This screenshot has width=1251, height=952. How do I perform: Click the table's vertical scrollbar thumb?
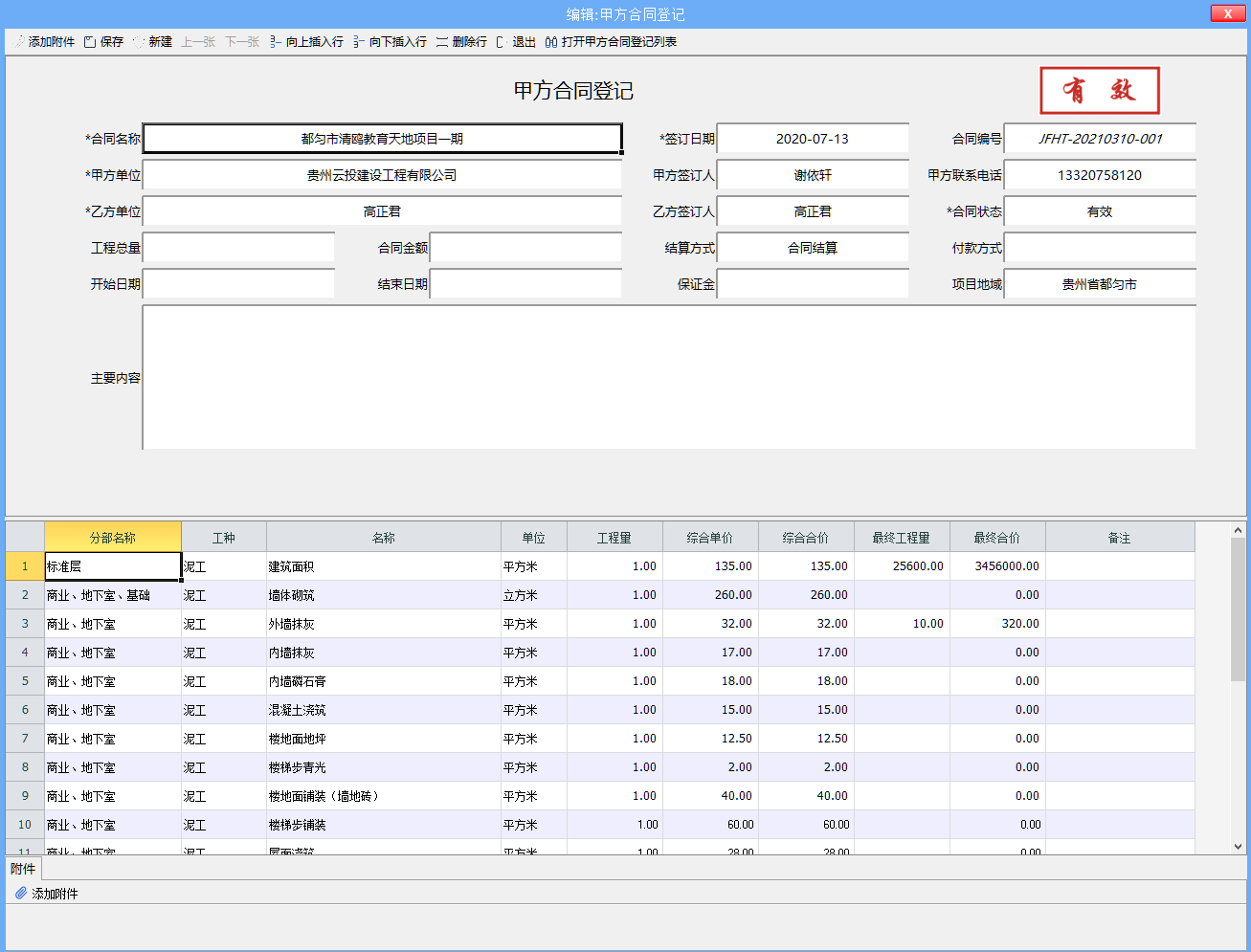tap(1238, 609)
